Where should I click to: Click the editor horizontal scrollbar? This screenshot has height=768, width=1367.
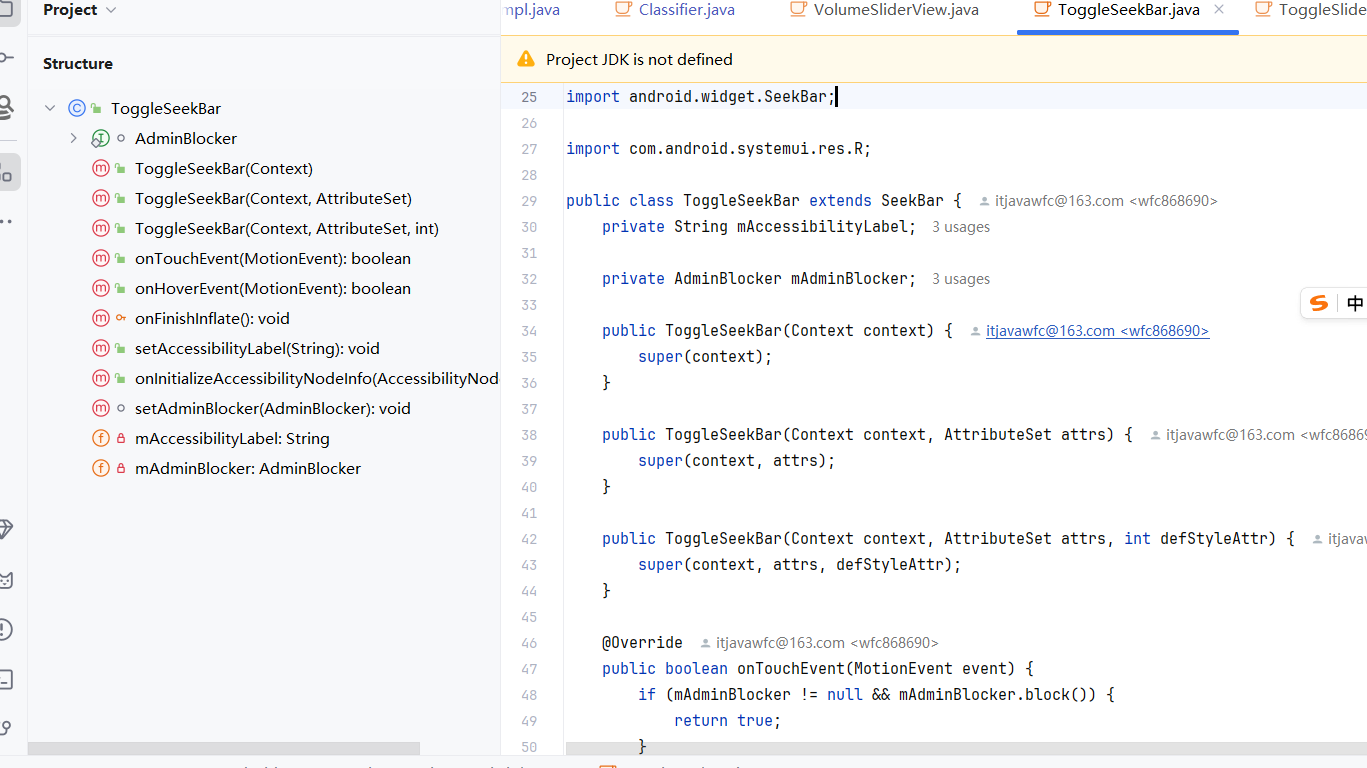coord(965,748)
